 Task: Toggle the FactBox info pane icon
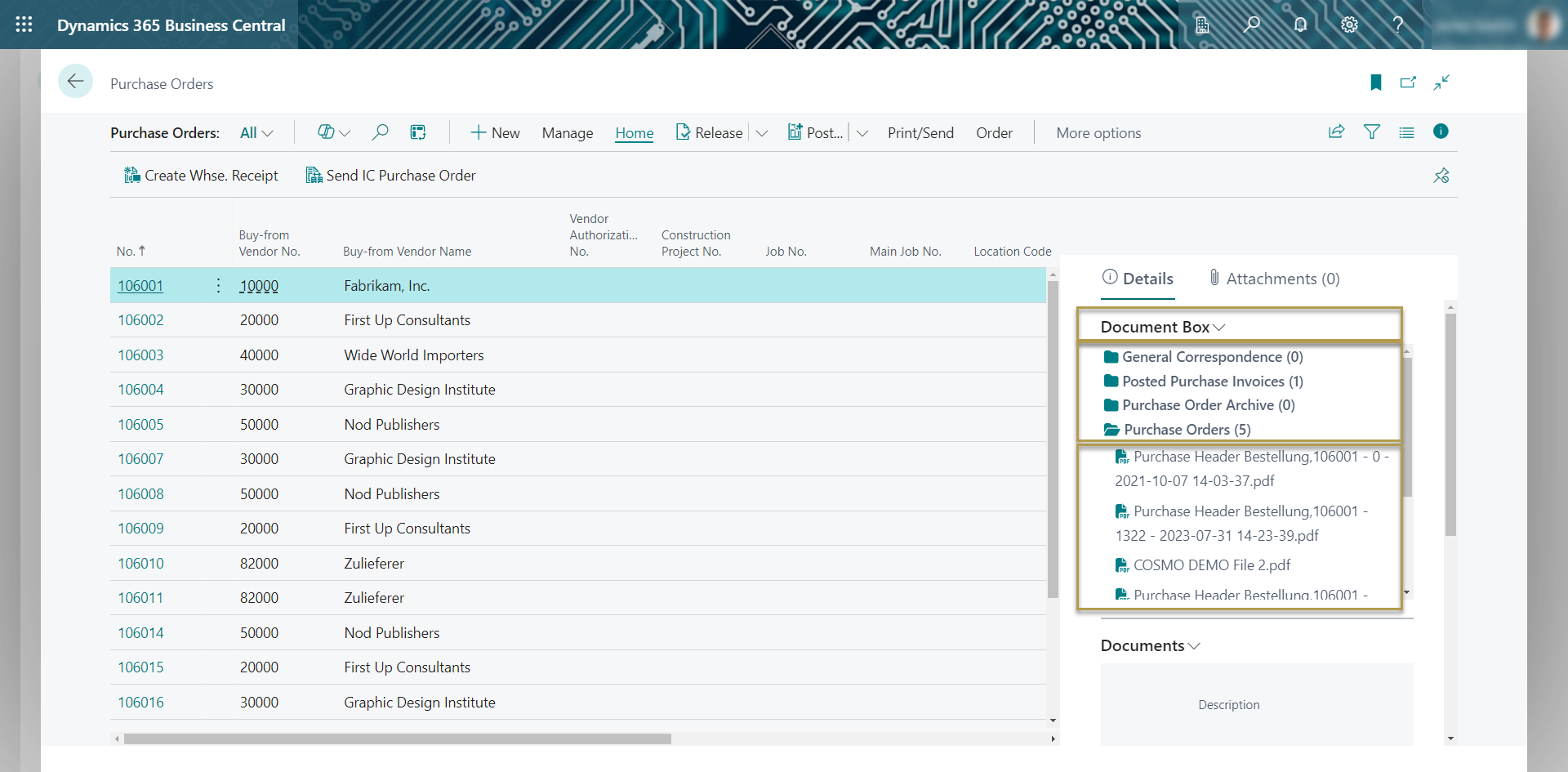tap(1441, 132)
